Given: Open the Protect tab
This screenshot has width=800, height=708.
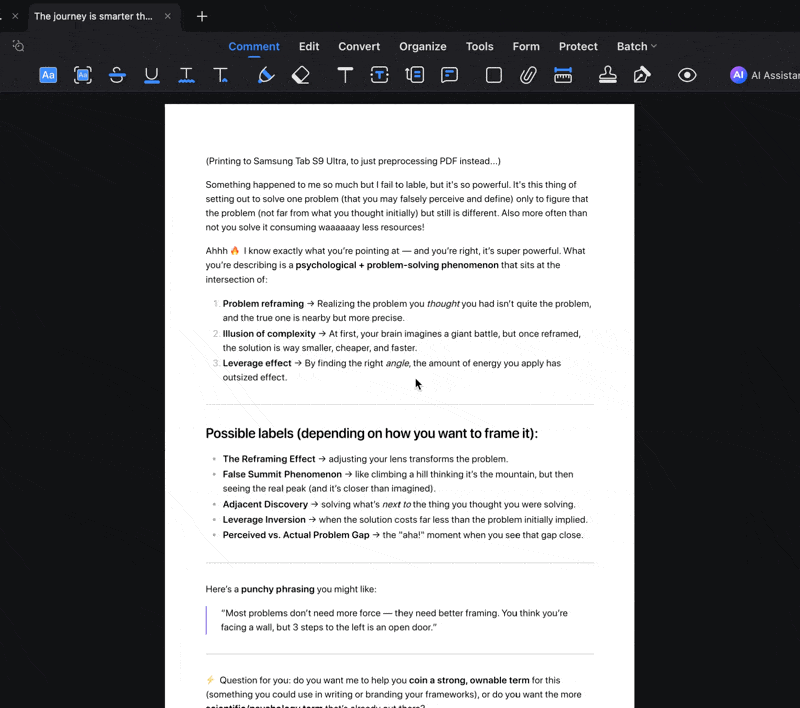Looking at the screenshot, I should coord(578,46).
